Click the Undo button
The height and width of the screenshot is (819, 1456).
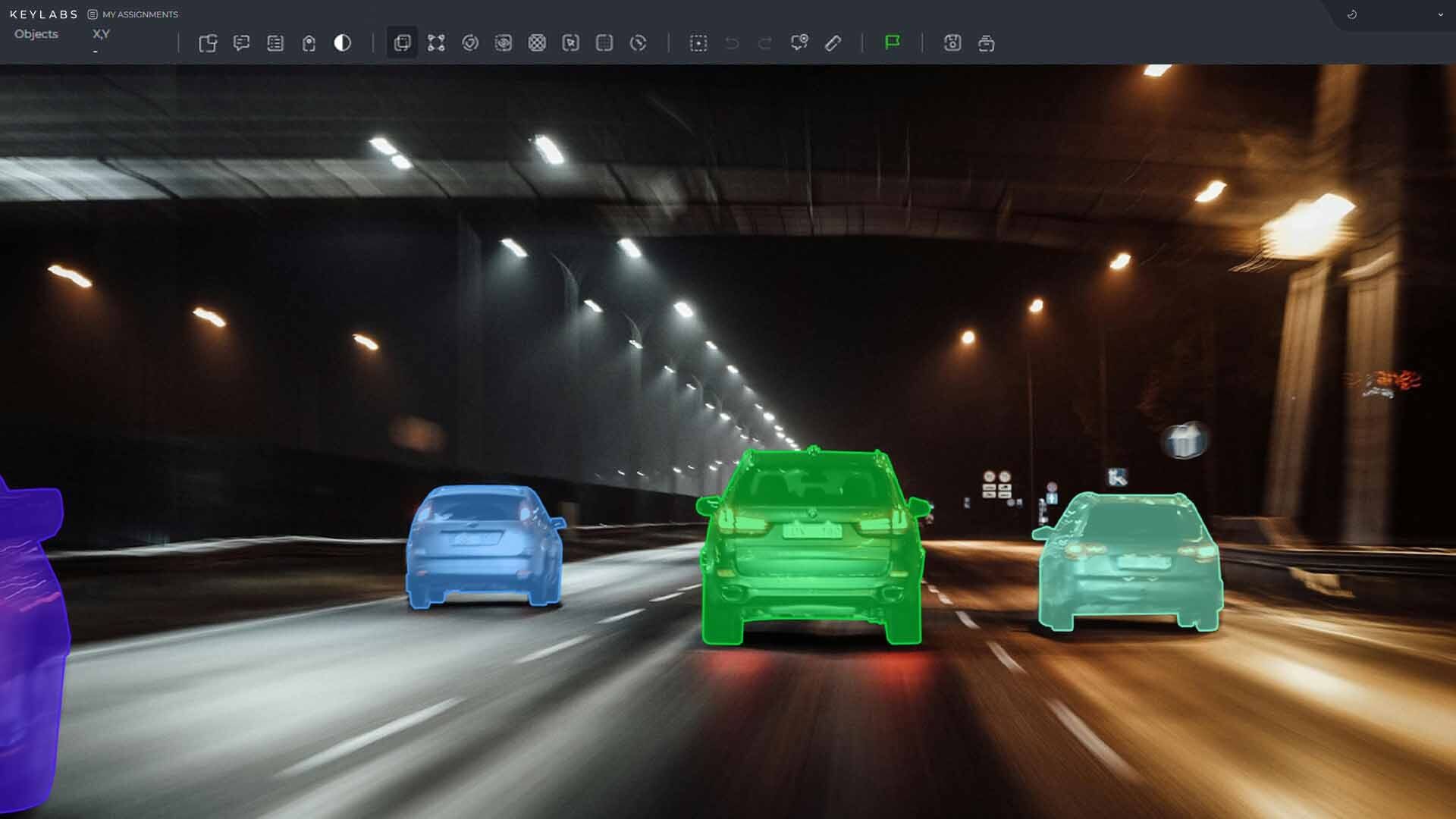click(x=731, y=43)
